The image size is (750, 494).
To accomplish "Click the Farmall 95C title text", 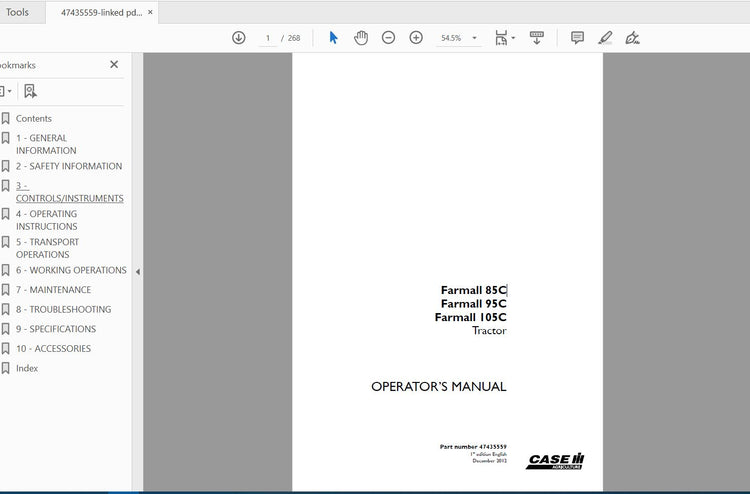I will coord(473,304).
